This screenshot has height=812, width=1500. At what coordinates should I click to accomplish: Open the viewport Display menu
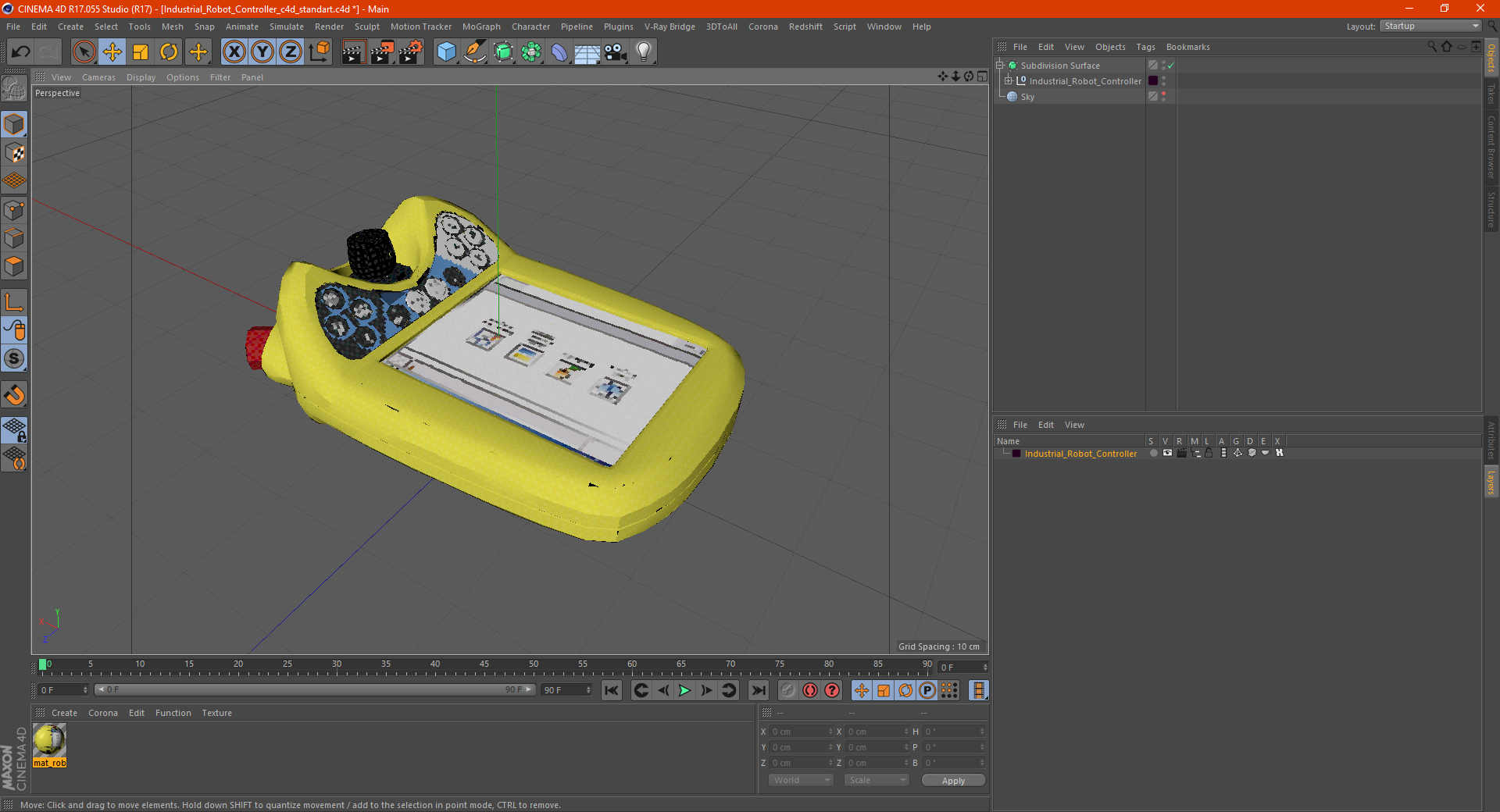click(141, 77)
